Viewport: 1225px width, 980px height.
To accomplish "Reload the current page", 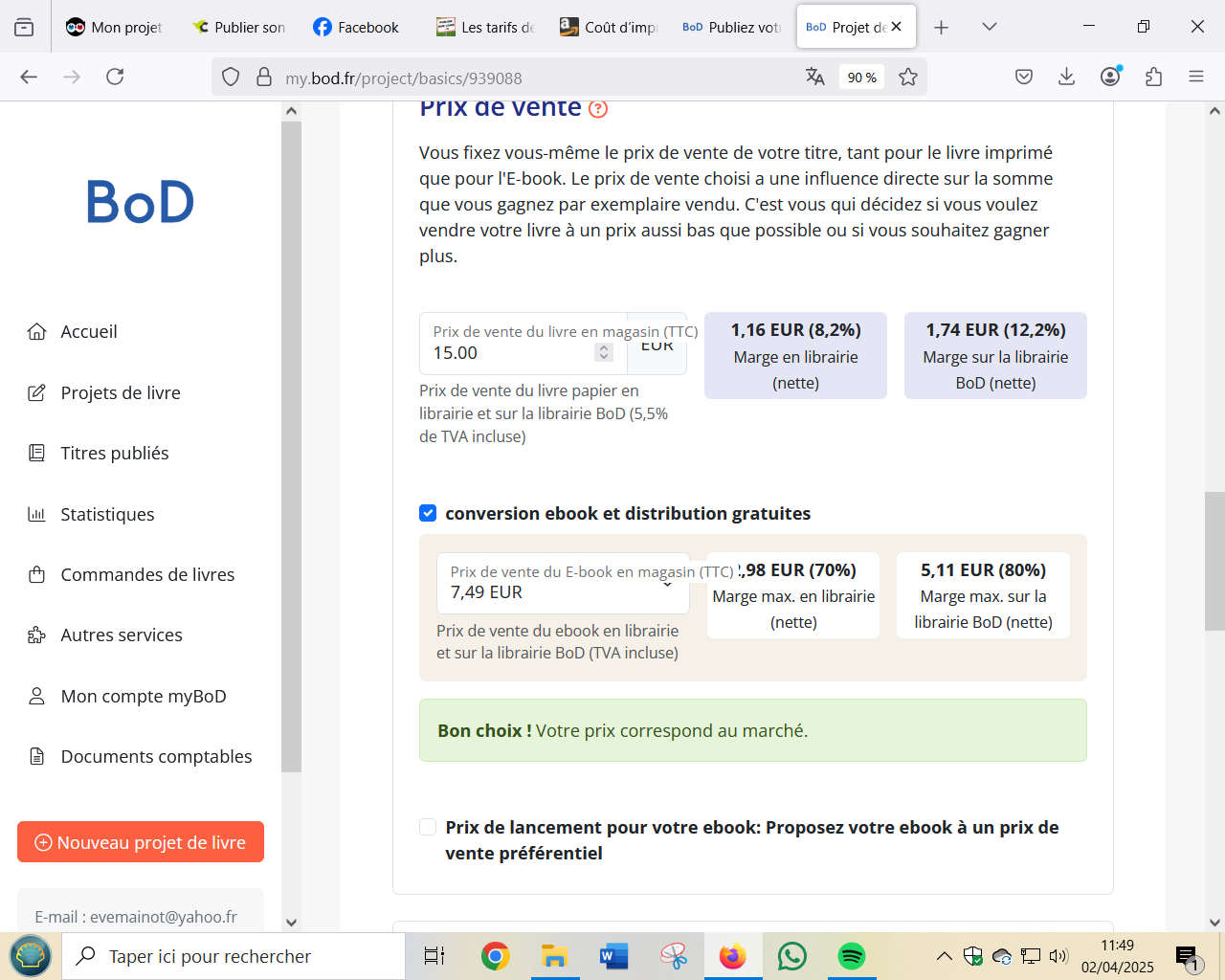I will pos(115,78).
